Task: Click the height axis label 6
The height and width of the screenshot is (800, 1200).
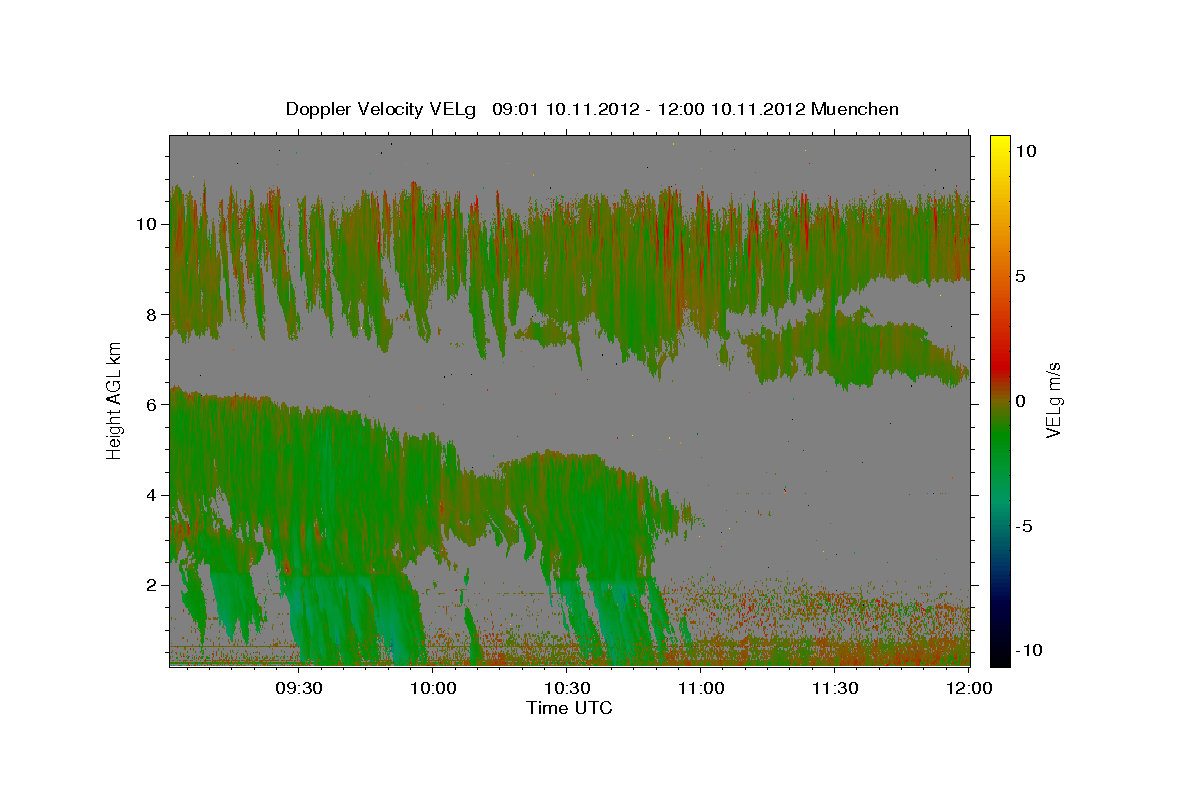Action: 151,404
